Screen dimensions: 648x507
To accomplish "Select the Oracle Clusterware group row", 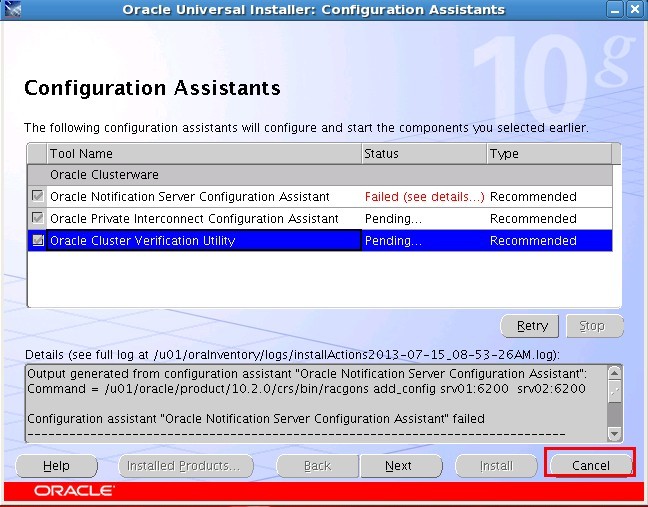I will 320,175.
